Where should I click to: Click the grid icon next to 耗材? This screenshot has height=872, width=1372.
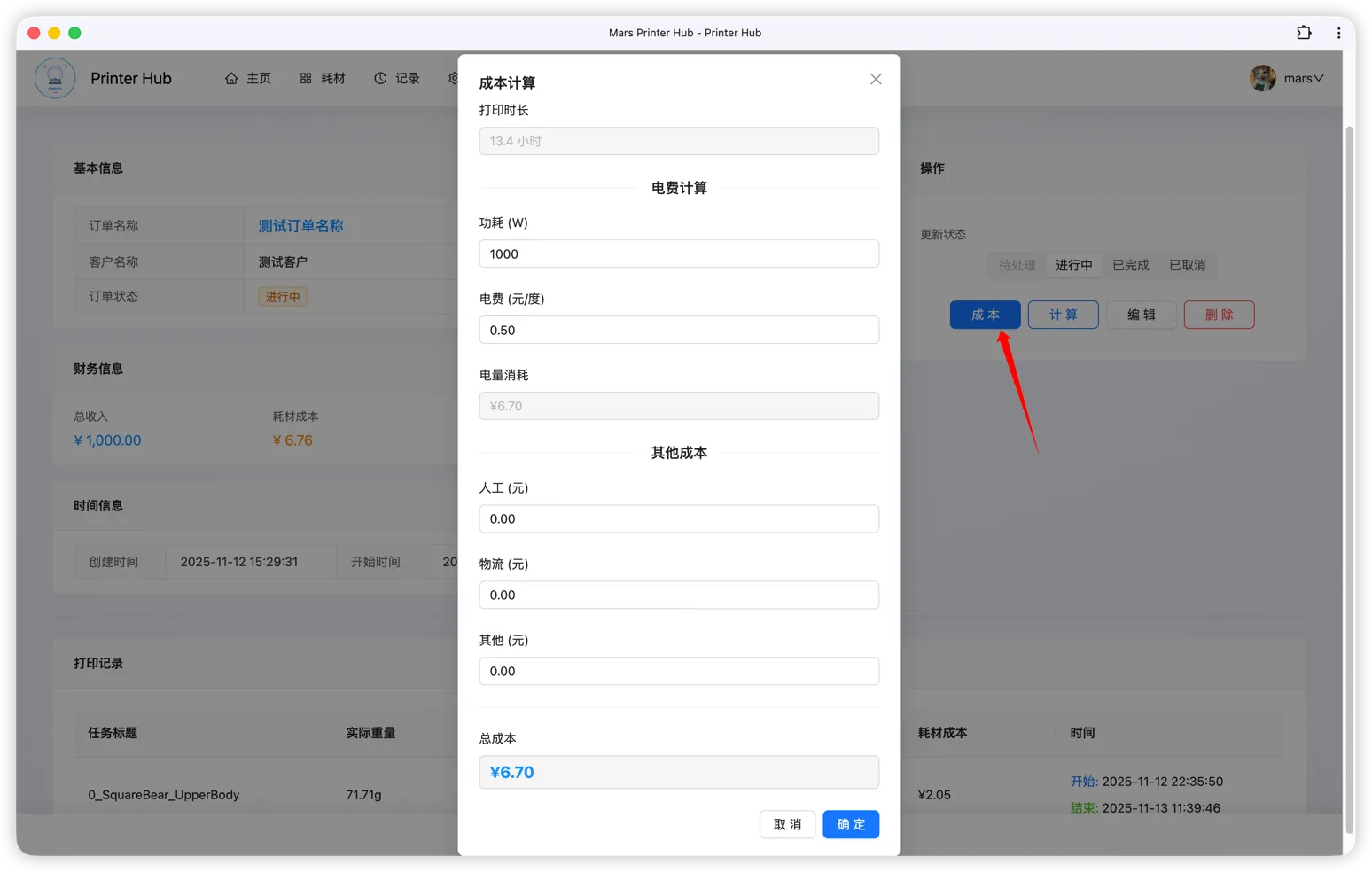305,78
